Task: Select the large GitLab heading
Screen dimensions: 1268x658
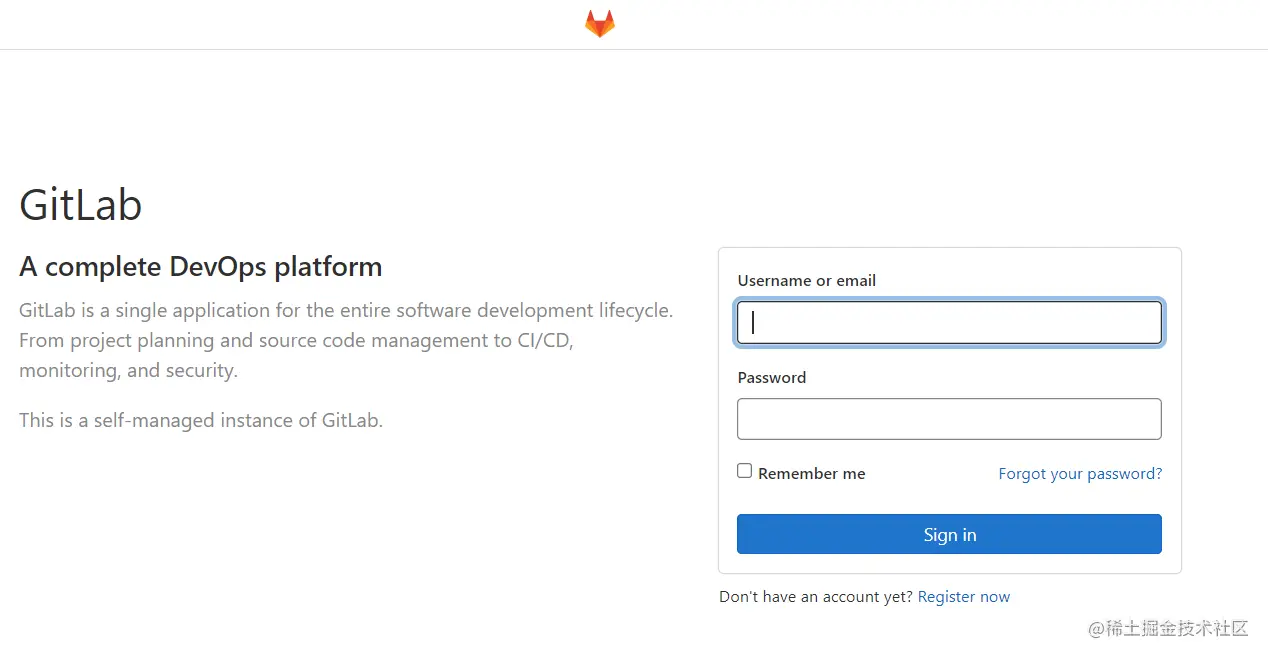Action: [x=81, y=205]
